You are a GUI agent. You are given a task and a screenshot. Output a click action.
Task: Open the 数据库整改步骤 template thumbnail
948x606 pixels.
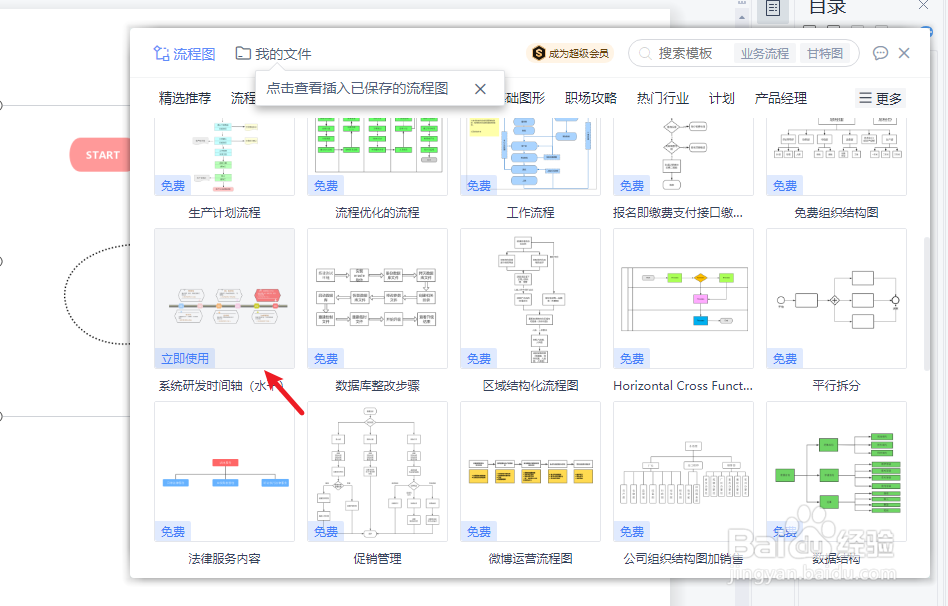pyautogui.click(x=377, y=297)
